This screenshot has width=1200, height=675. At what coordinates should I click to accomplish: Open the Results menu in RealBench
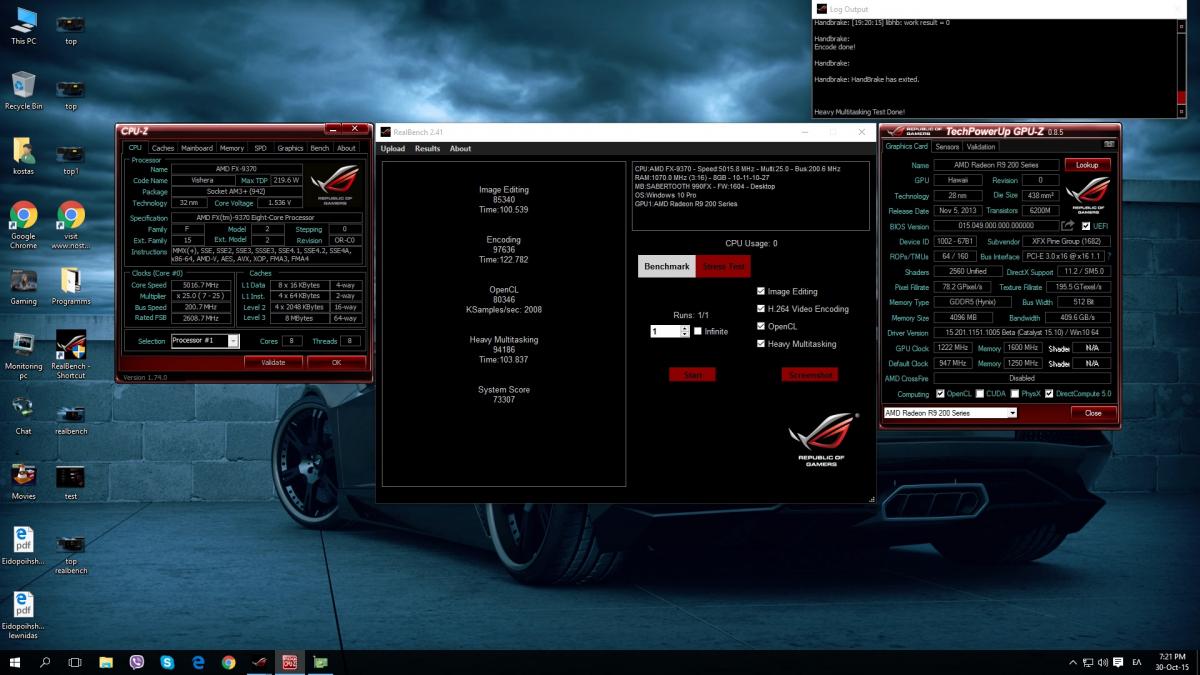tap(427, 149)
